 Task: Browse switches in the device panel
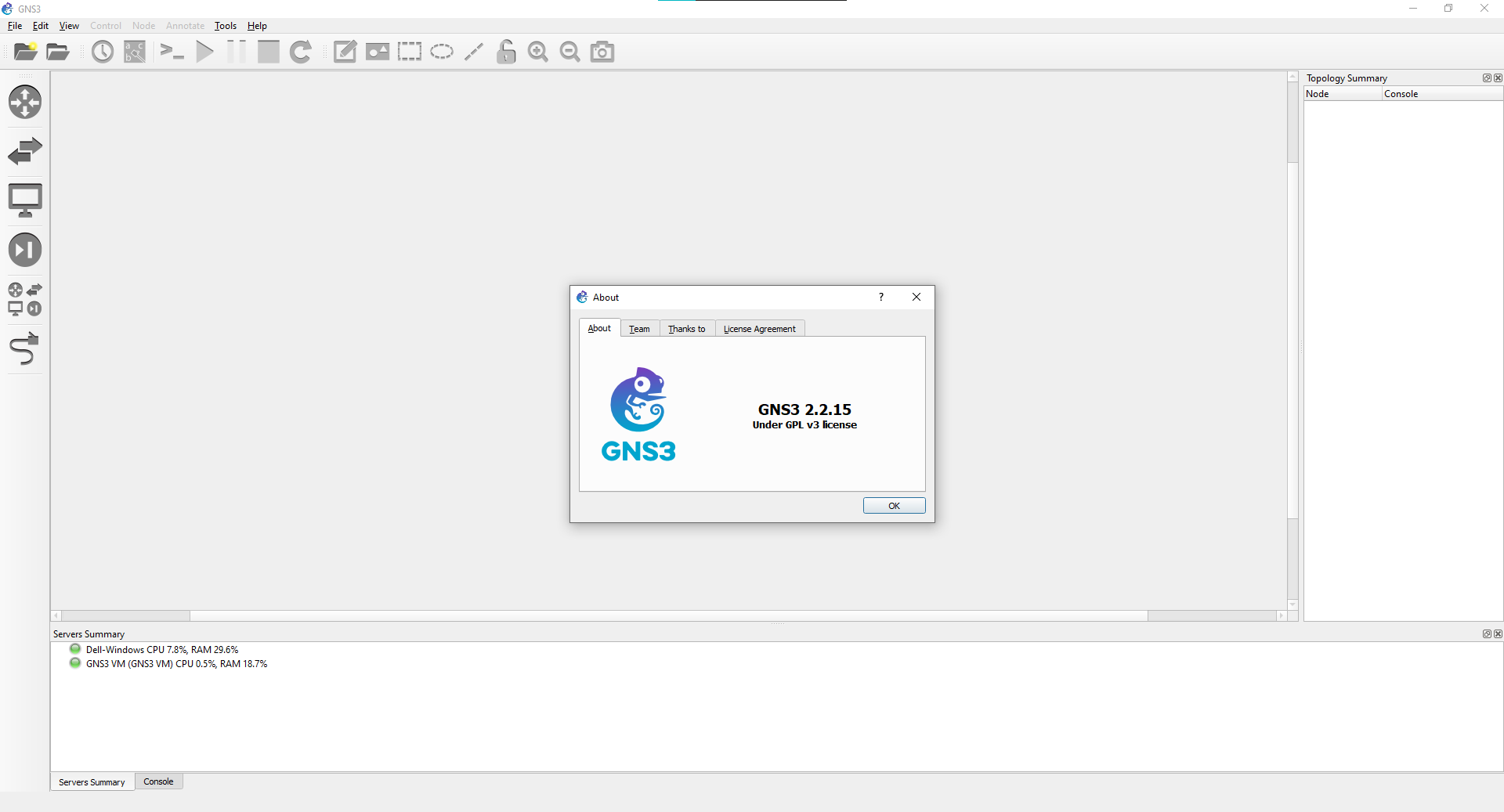tap(26, 150)
